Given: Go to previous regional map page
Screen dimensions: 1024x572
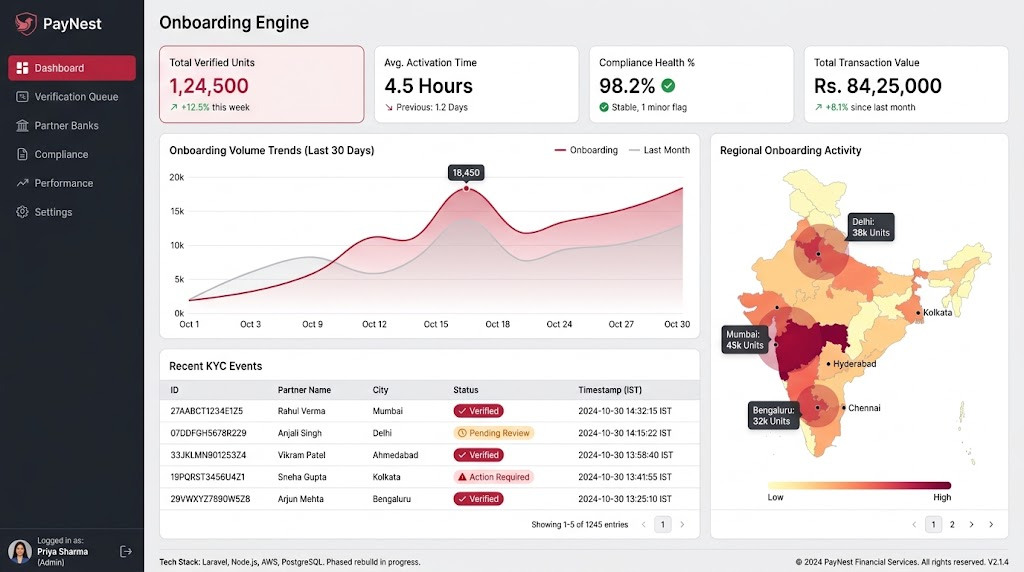Looking at the screenshot, I should click(x=914, y=524).
